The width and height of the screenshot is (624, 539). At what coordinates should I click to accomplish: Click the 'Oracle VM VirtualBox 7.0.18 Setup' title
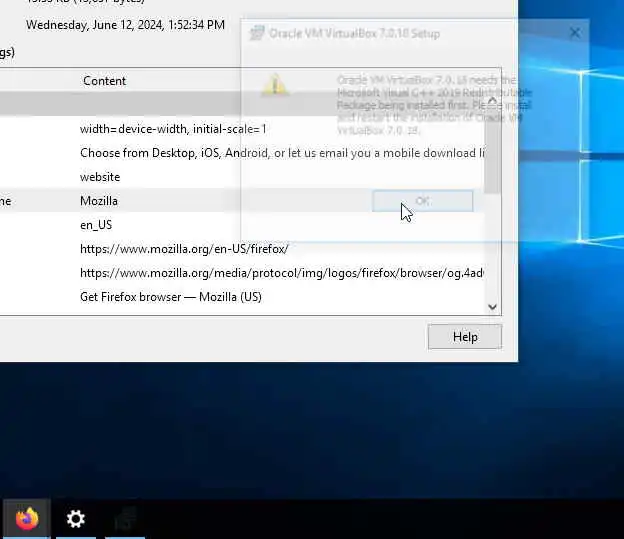[x=355, y=33]
